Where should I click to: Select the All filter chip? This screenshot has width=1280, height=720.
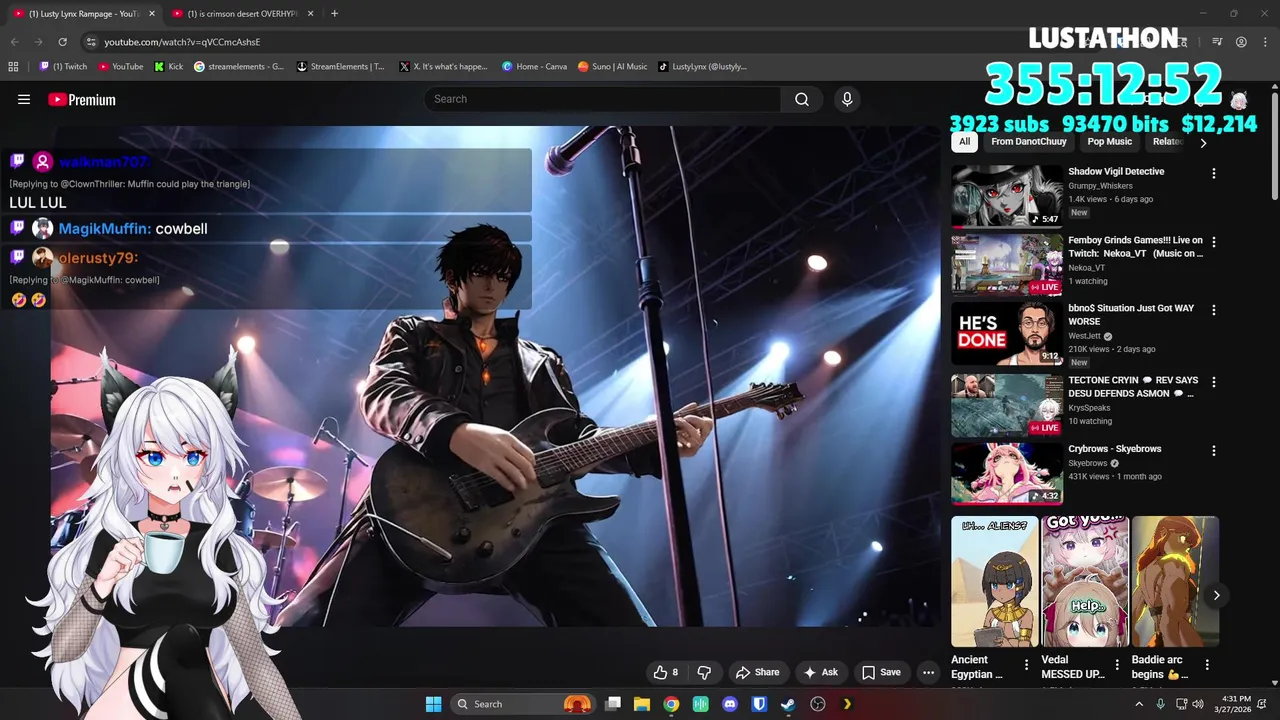click(x=964, y=142)
